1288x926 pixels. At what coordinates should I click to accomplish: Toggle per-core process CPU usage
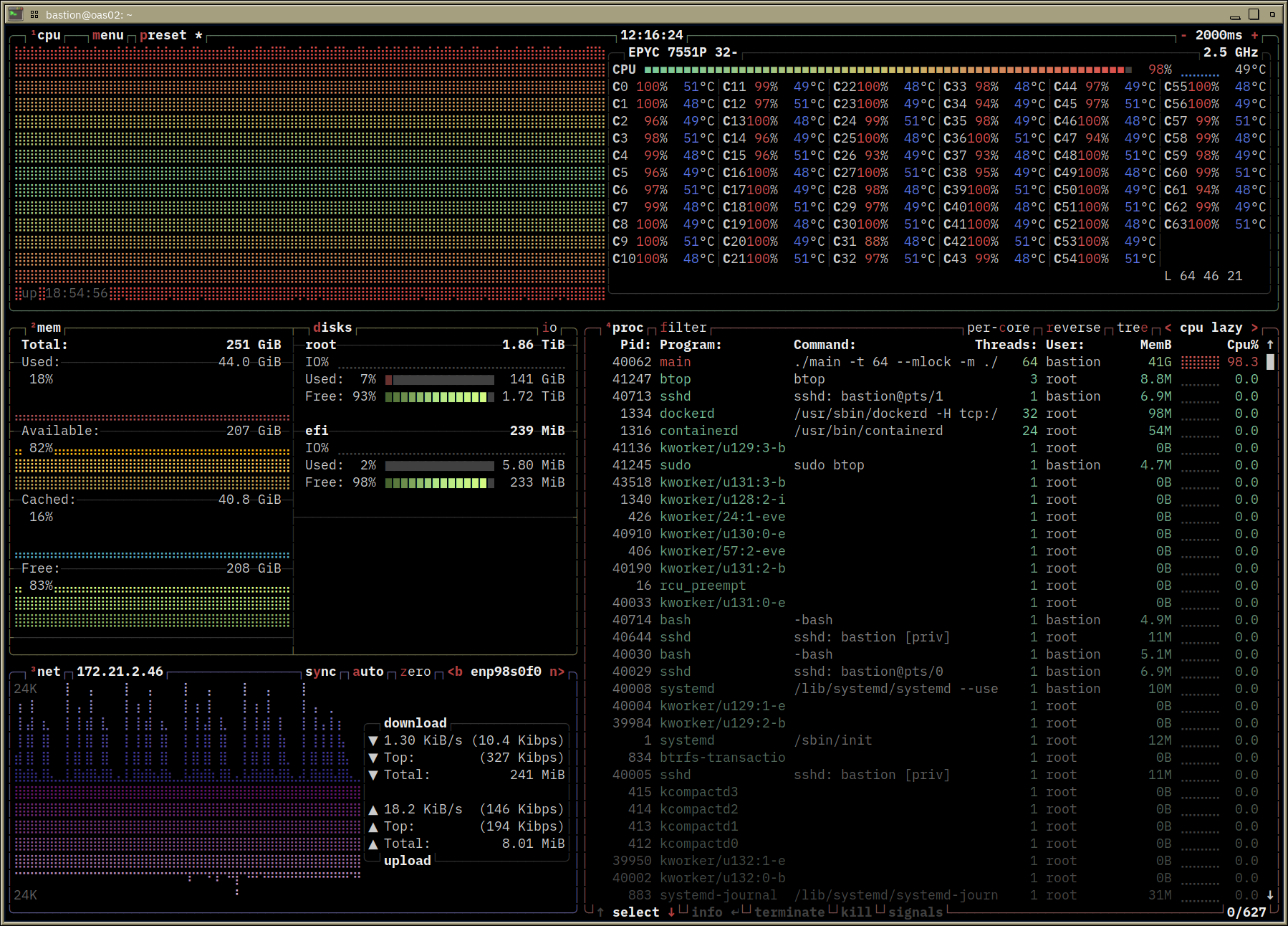[999, 328]
